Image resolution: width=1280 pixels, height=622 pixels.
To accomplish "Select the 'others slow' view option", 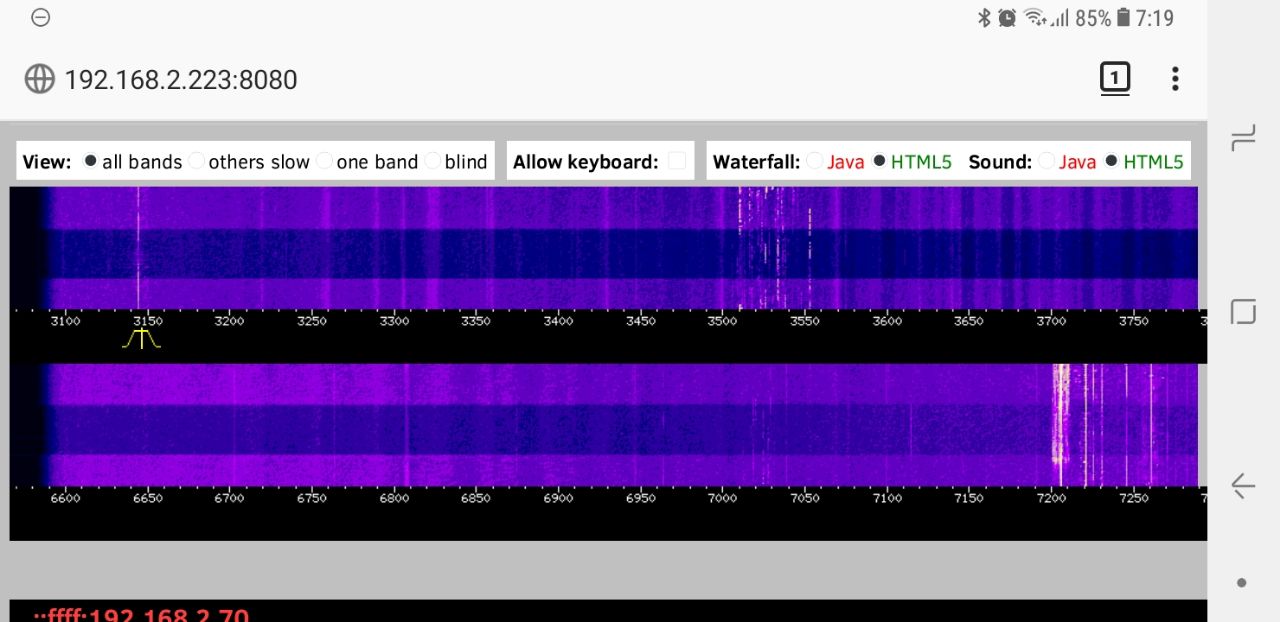I will (x=197, y=161).
